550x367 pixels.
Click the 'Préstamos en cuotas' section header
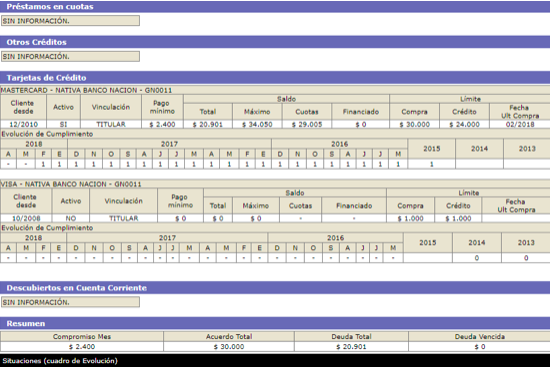click(x=275, y=7)
